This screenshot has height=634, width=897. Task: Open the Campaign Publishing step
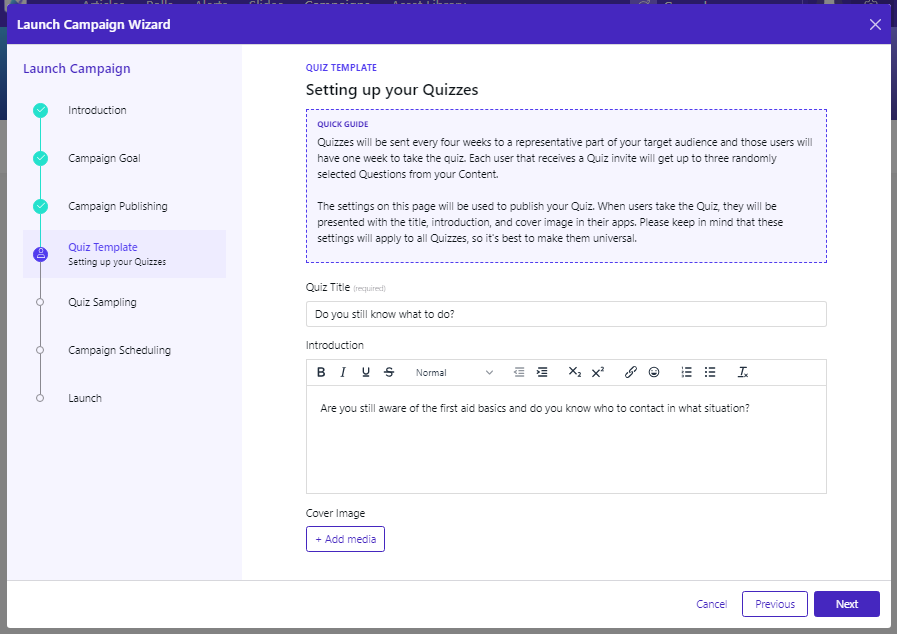[118, 206]
